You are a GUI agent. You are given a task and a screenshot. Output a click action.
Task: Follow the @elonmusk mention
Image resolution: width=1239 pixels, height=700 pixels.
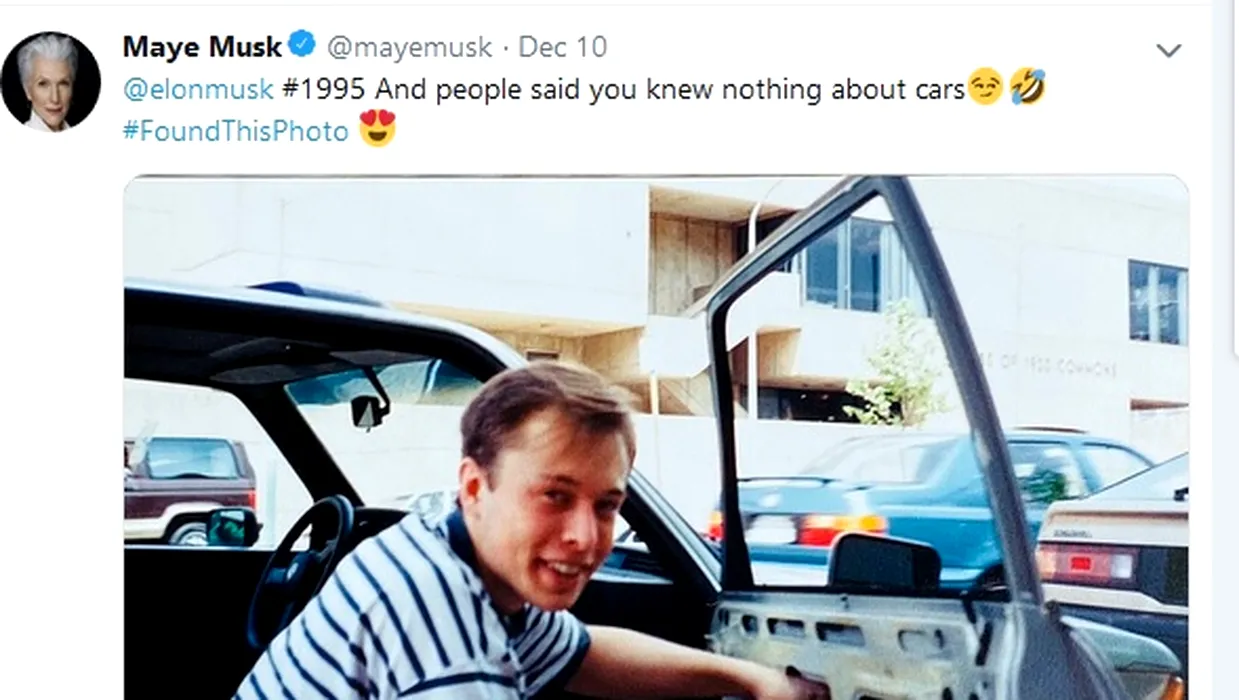click(x=198, y=90)
